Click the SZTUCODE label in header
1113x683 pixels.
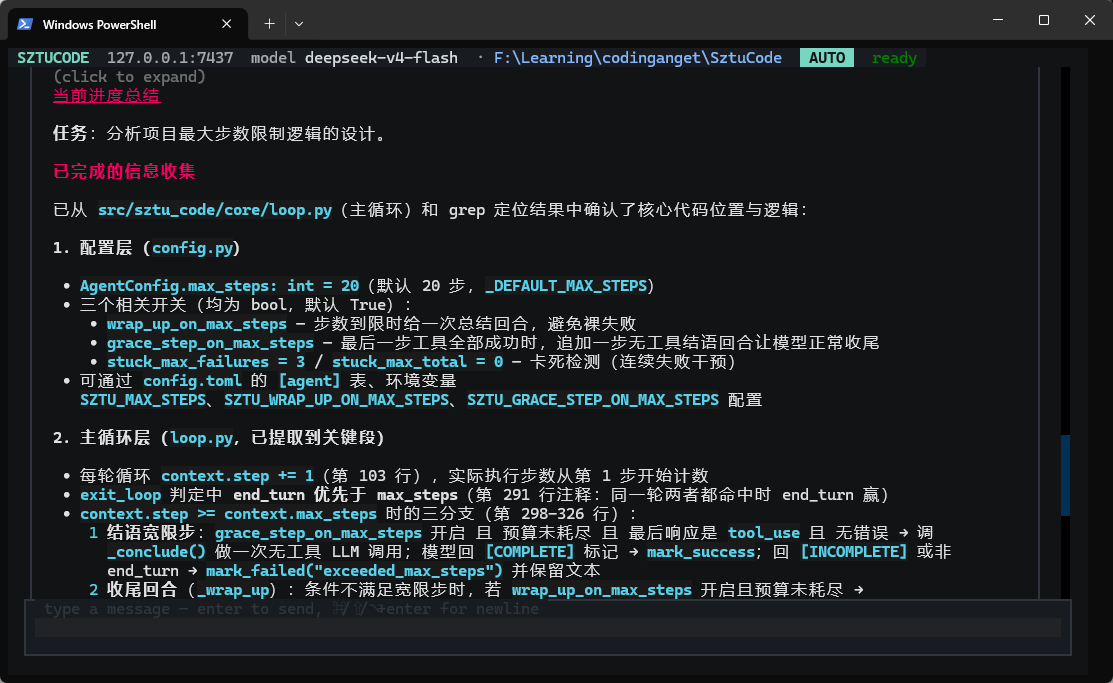[x=53, y=58]
